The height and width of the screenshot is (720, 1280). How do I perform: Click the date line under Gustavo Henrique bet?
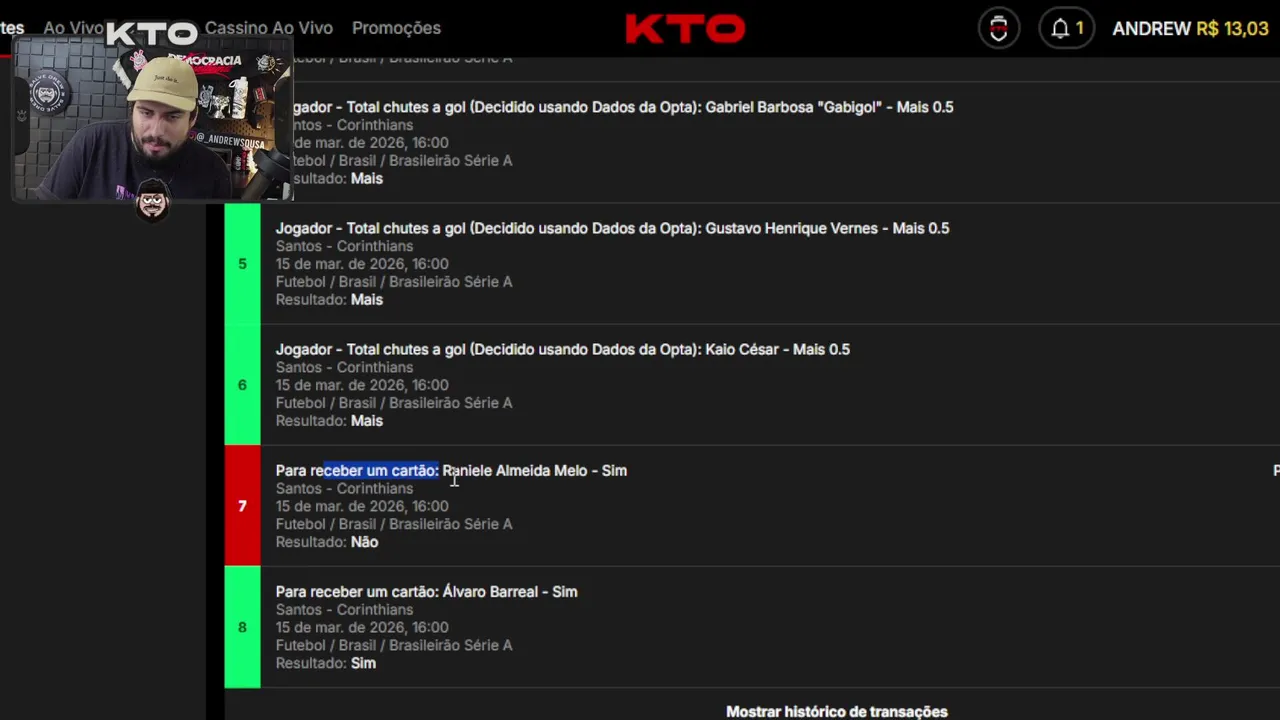pyautogui.click(x=362, y=264)
